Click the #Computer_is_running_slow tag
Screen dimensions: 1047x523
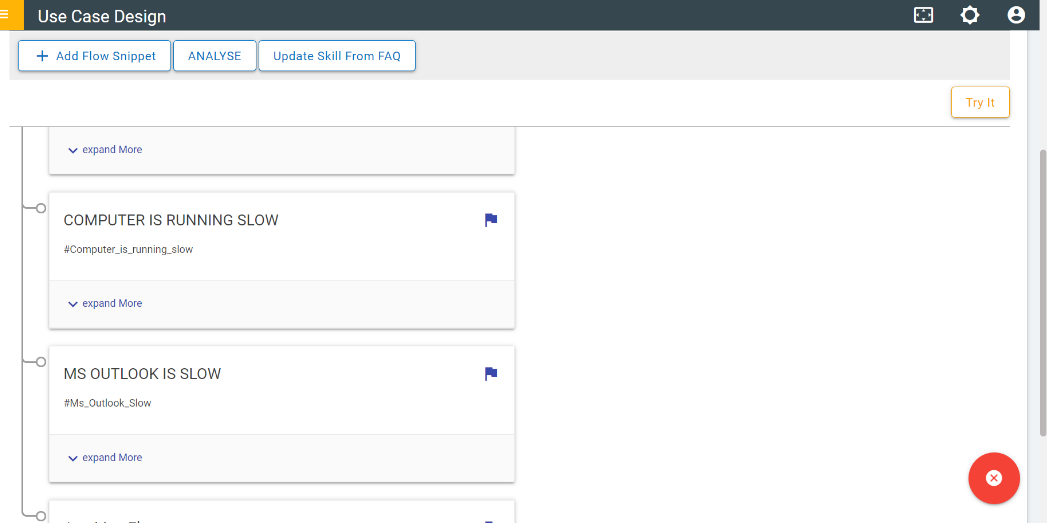click(x=128, y=249)
